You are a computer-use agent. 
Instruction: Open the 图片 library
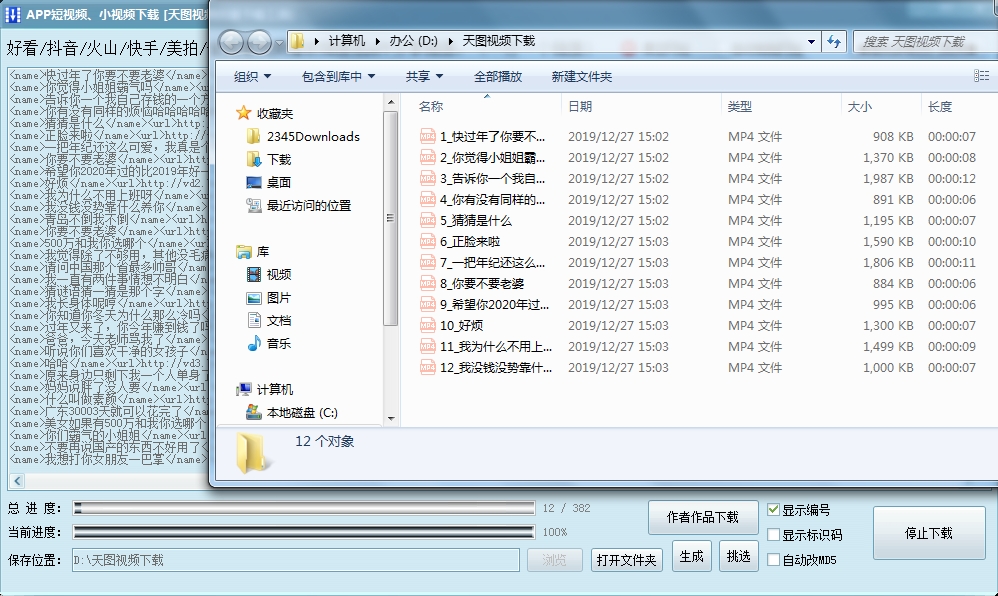[269, 297]
